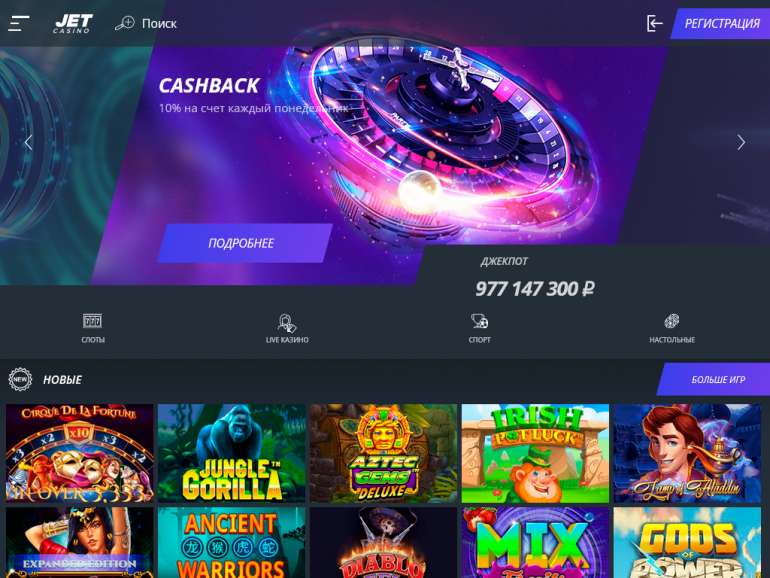Open the Cirque De La Fortune game
Viewport: 770px width, 578px height.
(80, 453)
